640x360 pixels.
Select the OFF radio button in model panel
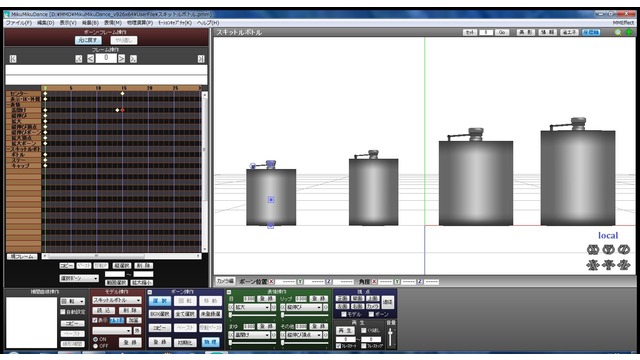click(95, 346)
